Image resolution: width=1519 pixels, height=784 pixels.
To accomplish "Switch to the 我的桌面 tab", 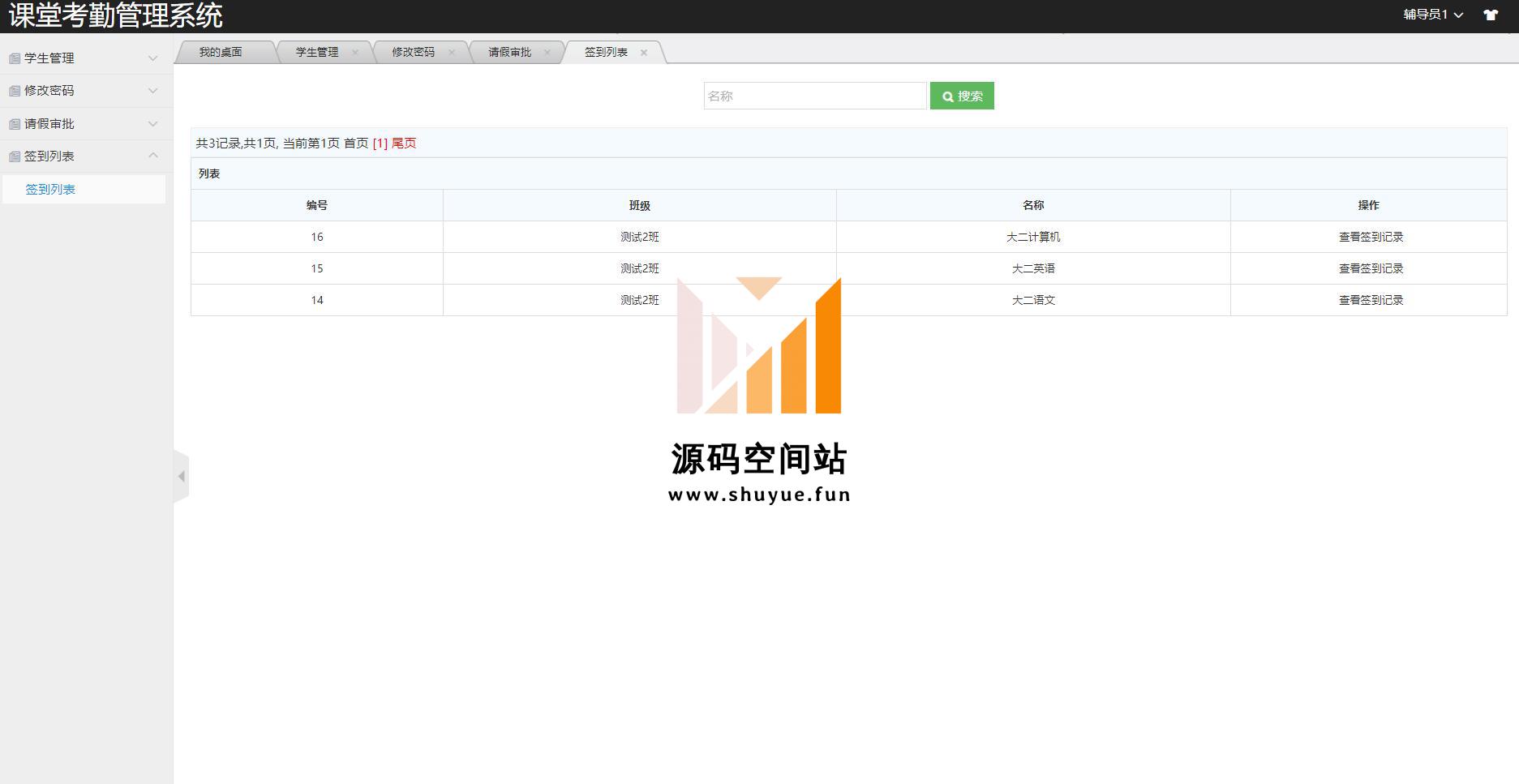I will [x=221, y=52].
